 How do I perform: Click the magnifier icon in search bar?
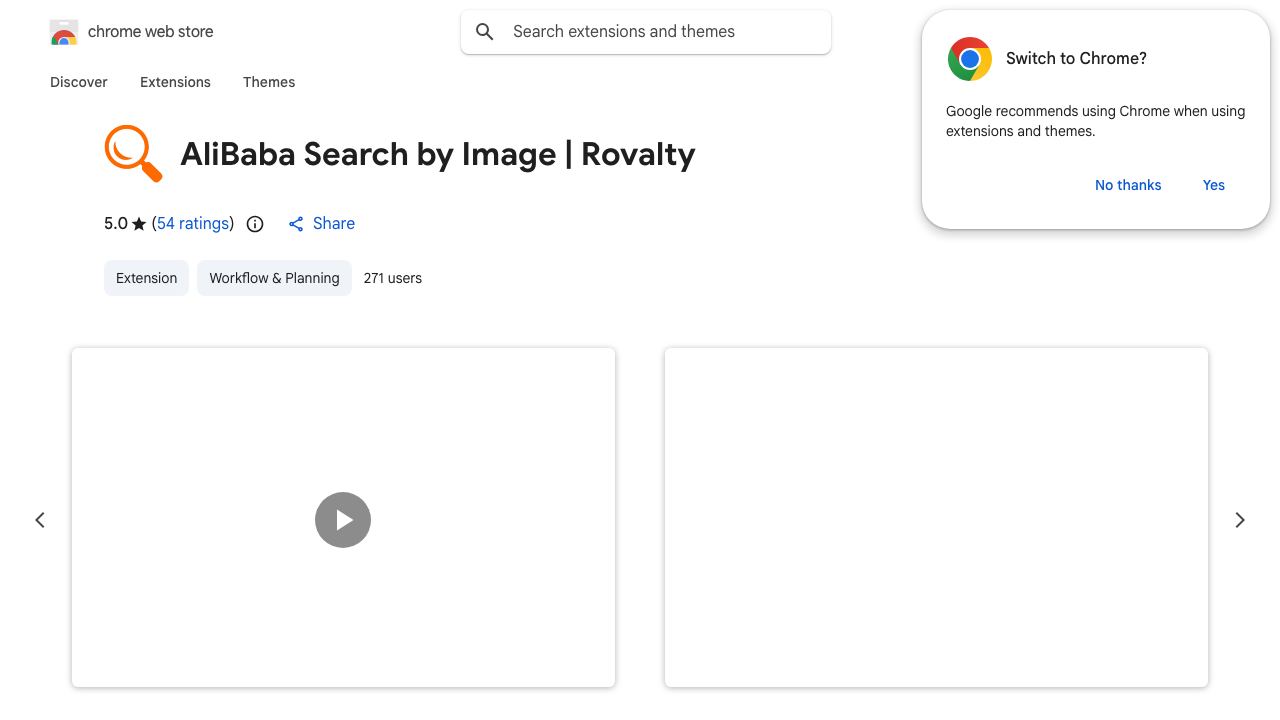pos(485,32)
